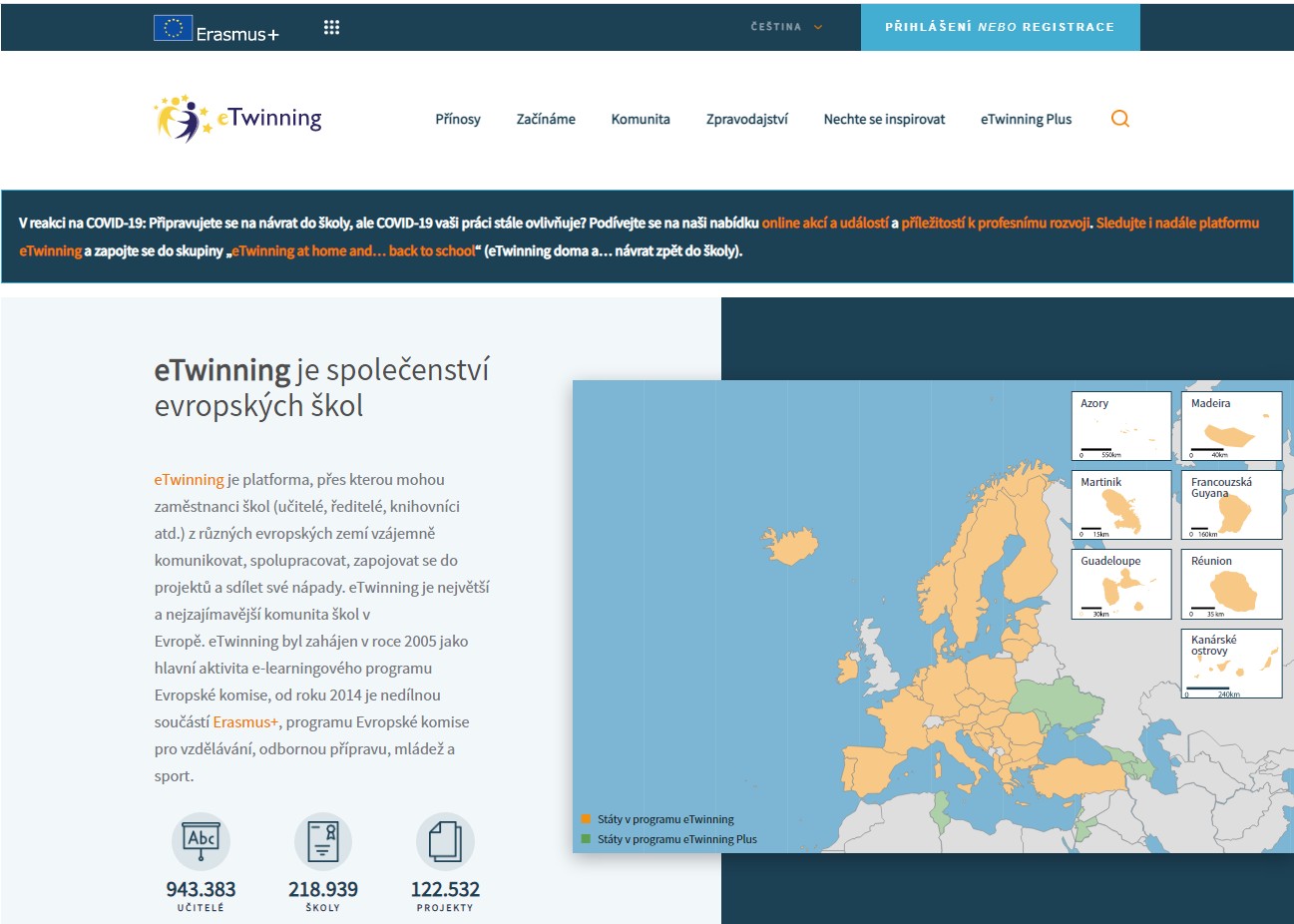This screenshot has height=924, width=1294.
Task: Select the Madeira inset map
Action: pyautogui.click(x=1231, y=426)
